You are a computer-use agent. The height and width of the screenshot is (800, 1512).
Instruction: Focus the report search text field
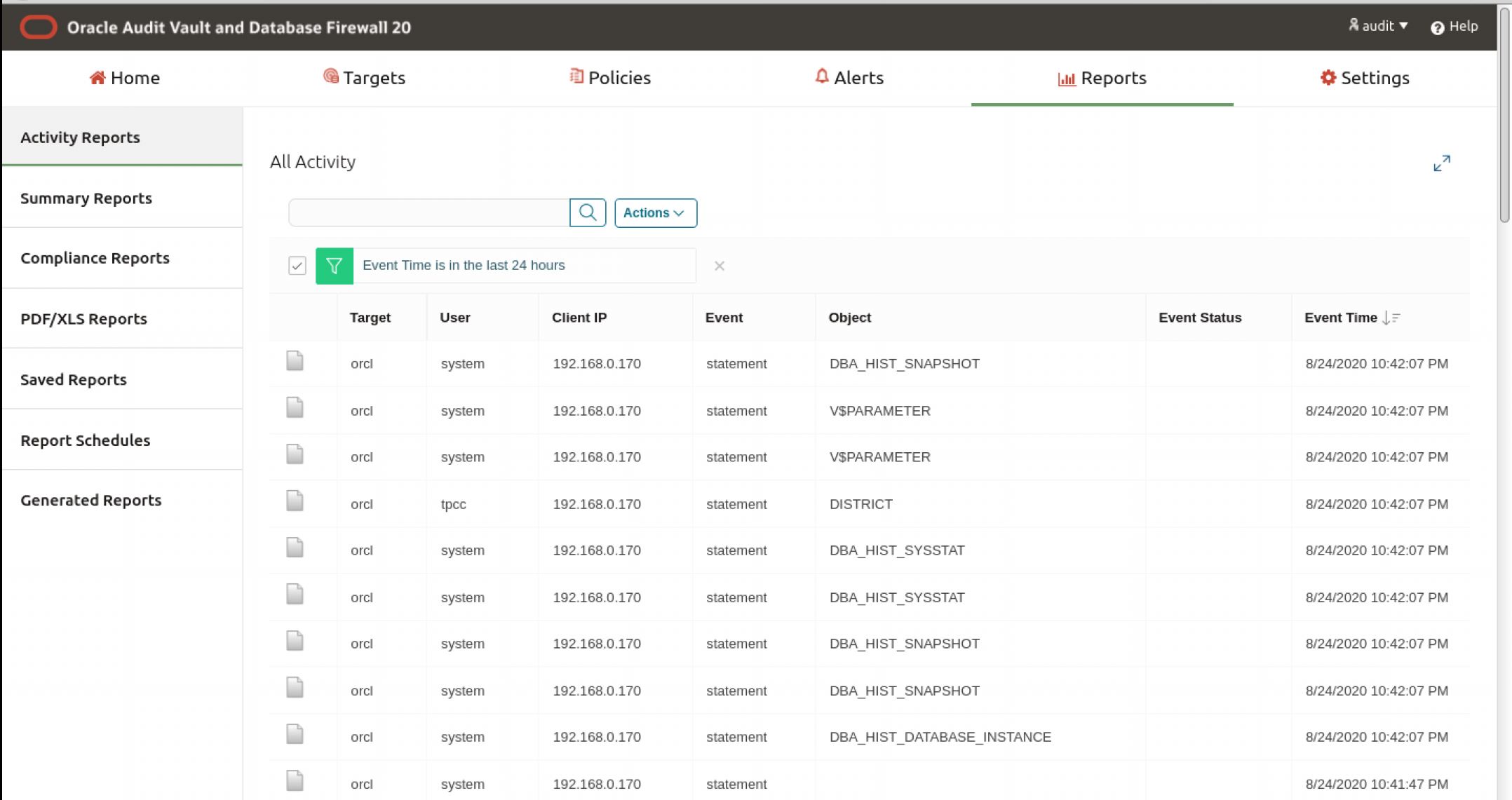click(428, 212)
